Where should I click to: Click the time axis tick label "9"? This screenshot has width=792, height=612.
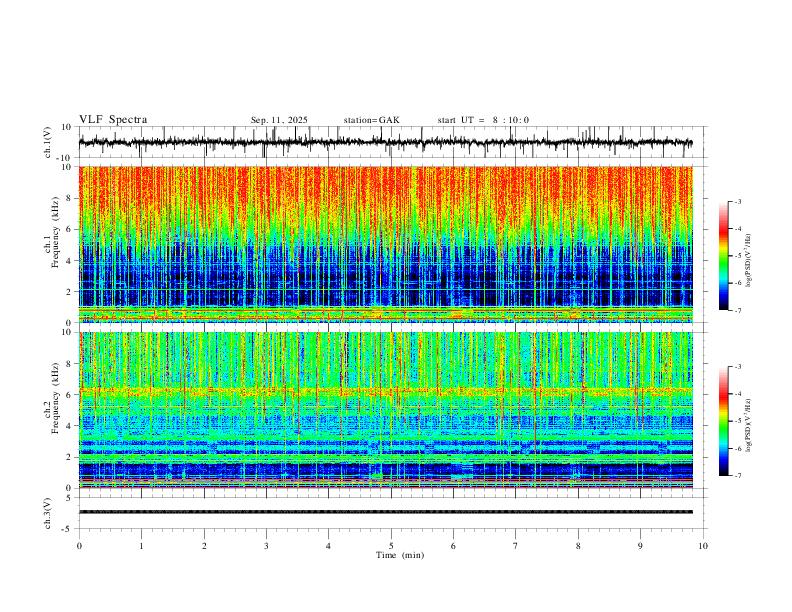(640, 546)
